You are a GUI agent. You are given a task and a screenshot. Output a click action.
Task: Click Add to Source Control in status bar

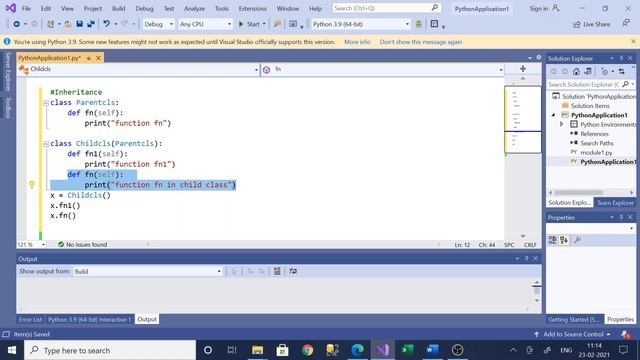pyautogui.click(x=573, y=334)
